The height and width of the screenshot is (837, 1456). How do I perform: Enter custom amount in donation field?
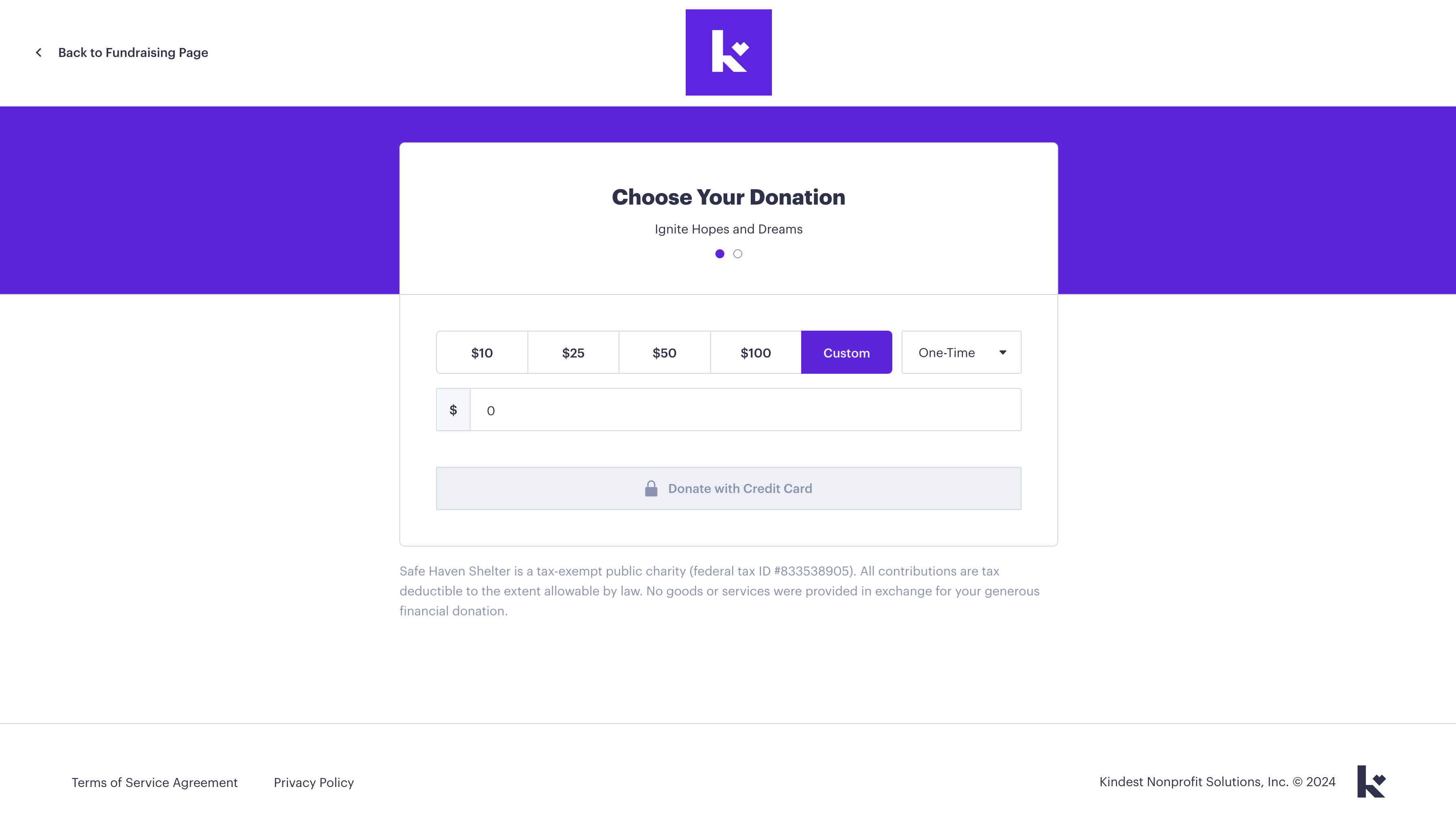coord(745,410)
